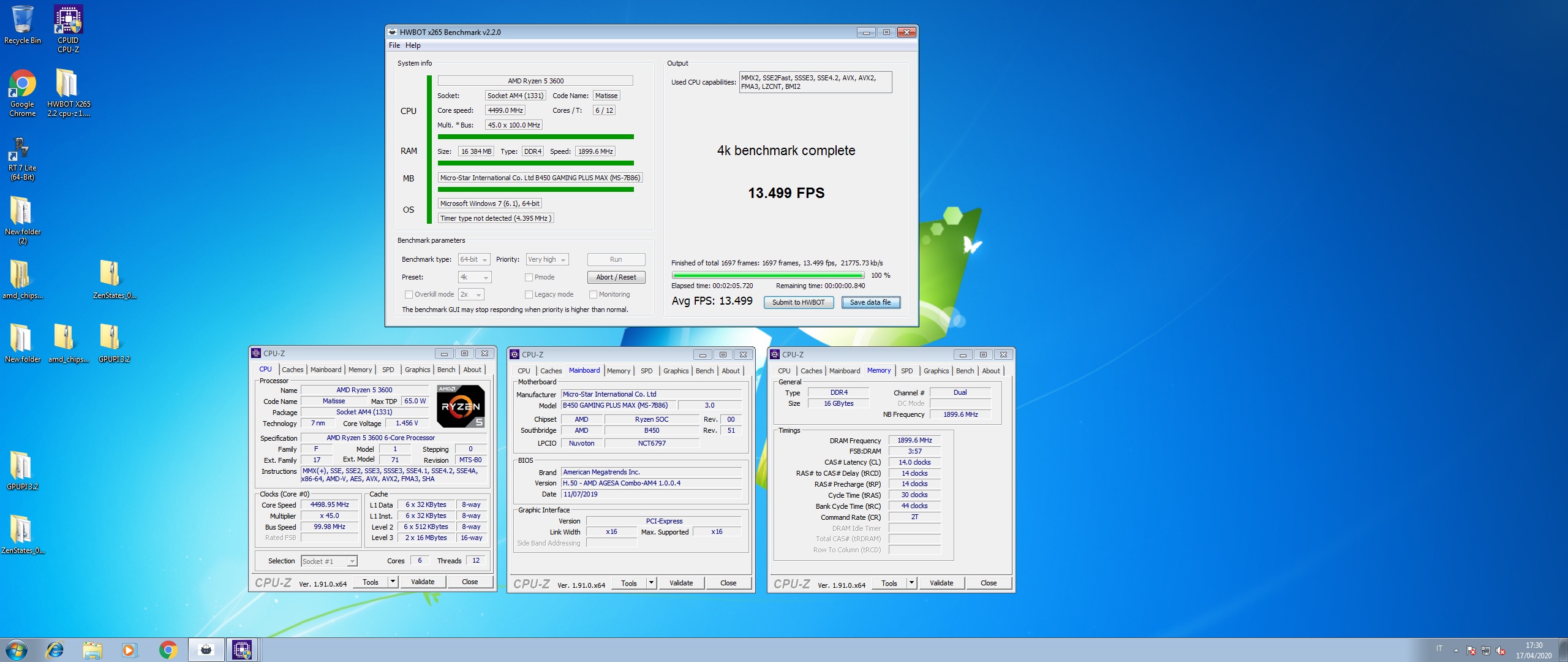Click Save data file button

click(x=870, y=302)
